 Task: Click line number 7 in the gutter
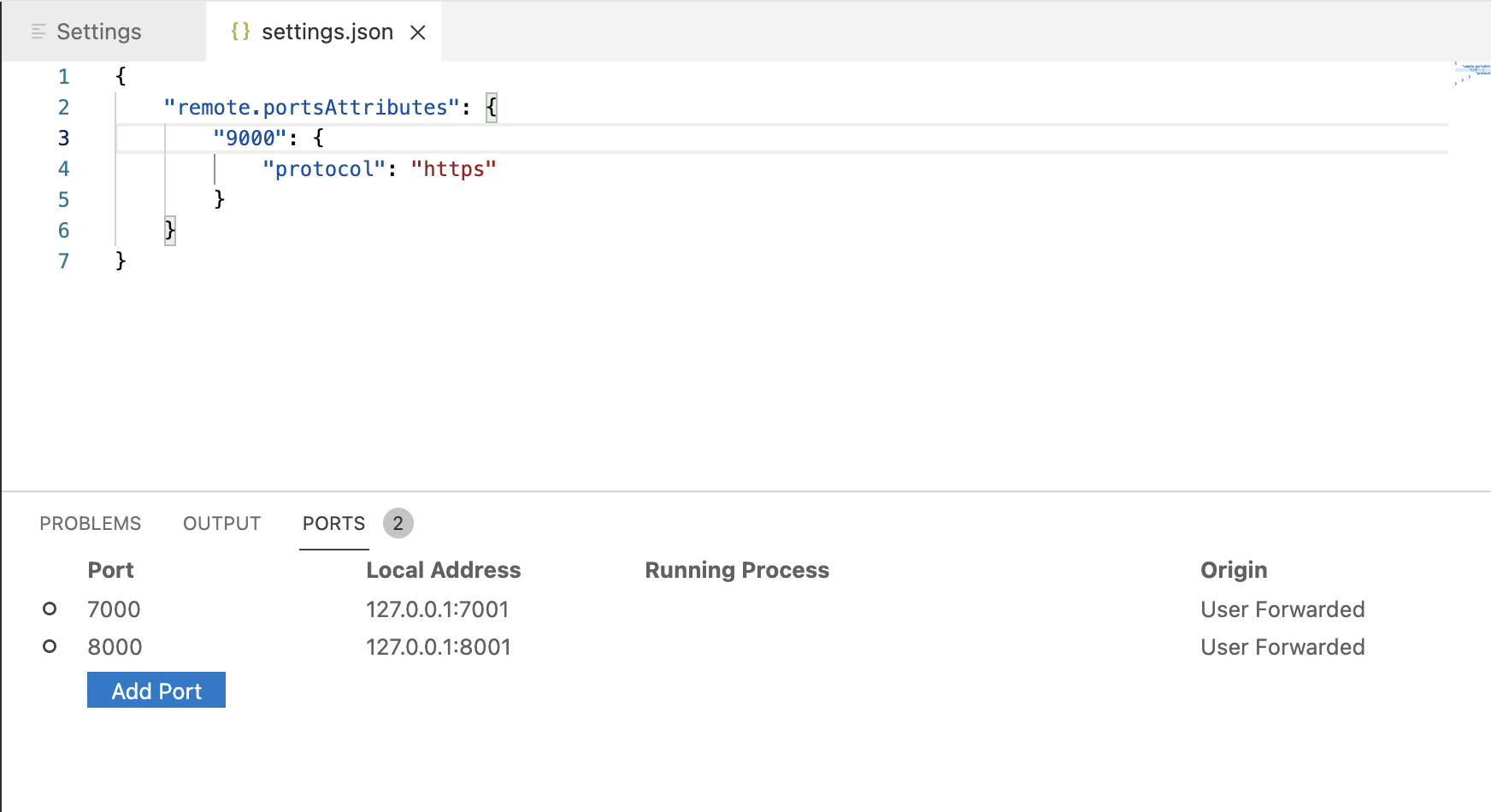[x=63, y=262]
